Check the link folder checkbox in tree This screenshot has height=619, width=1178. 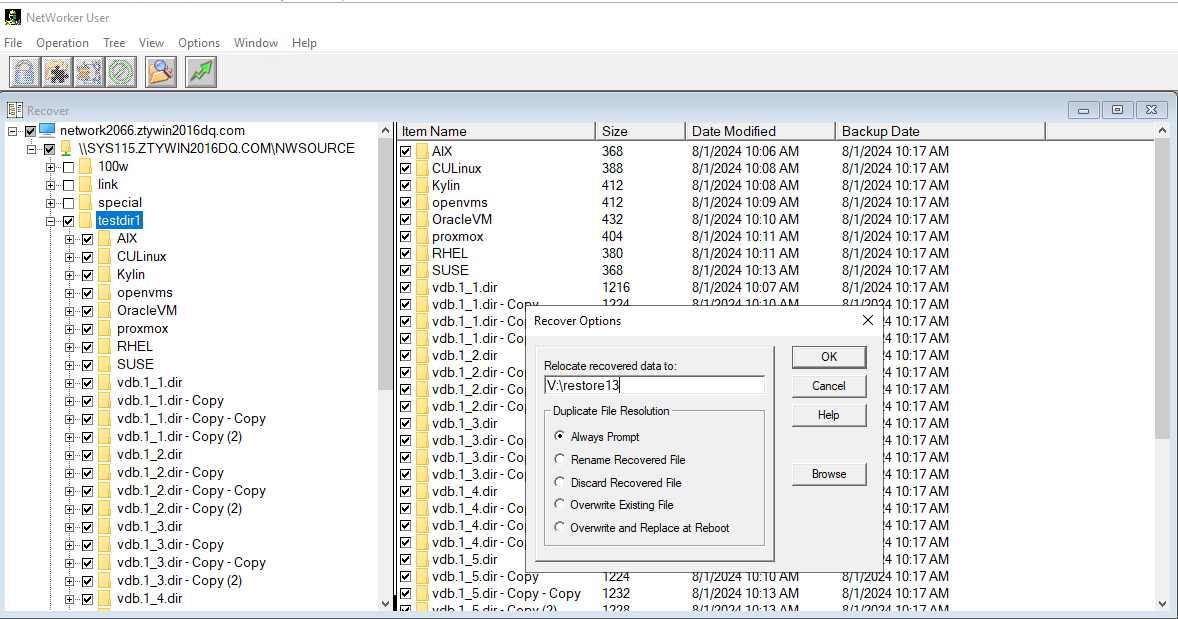pos(68,185)
